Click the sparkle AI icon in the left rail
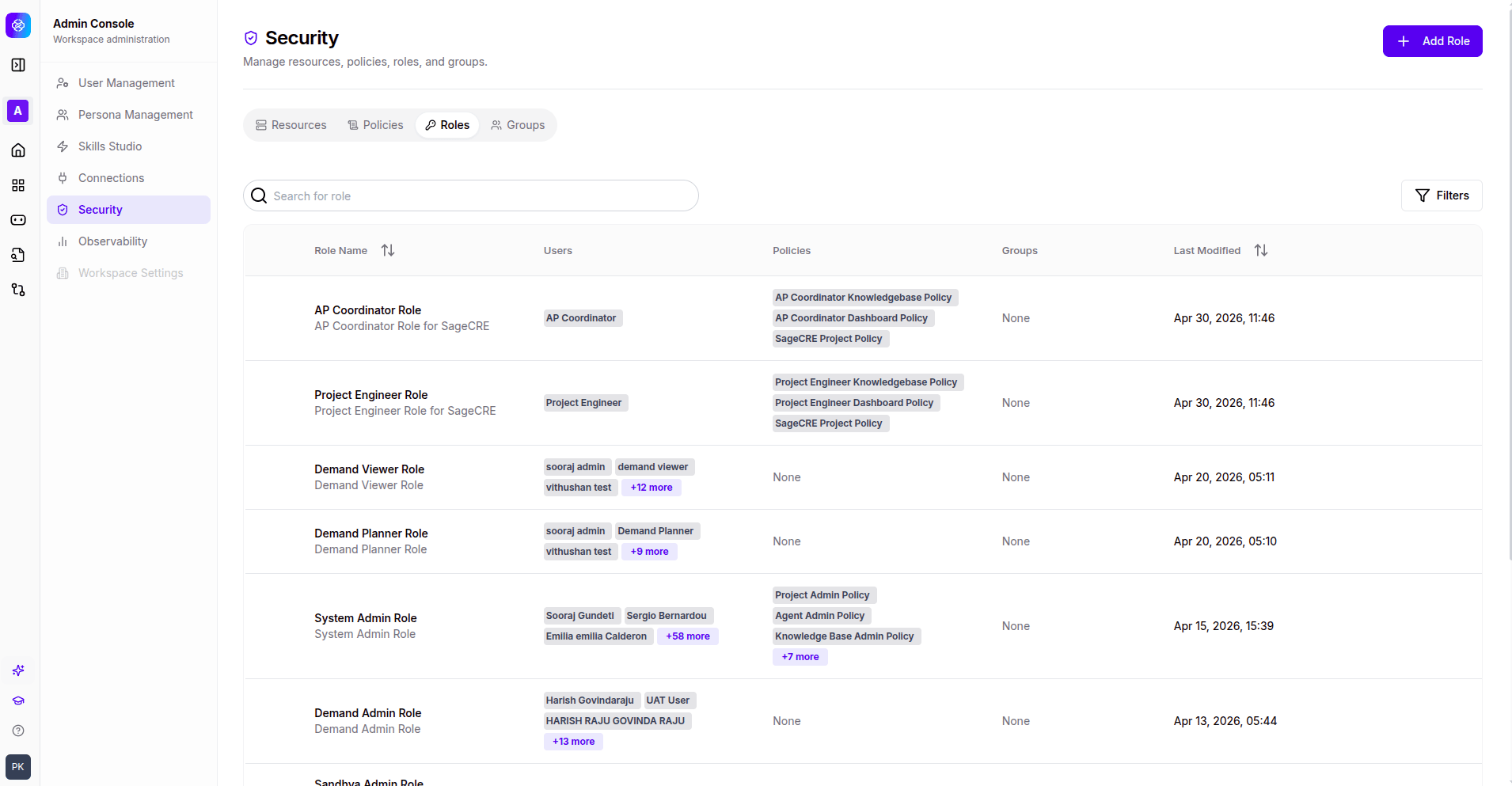 pos(18,670)
